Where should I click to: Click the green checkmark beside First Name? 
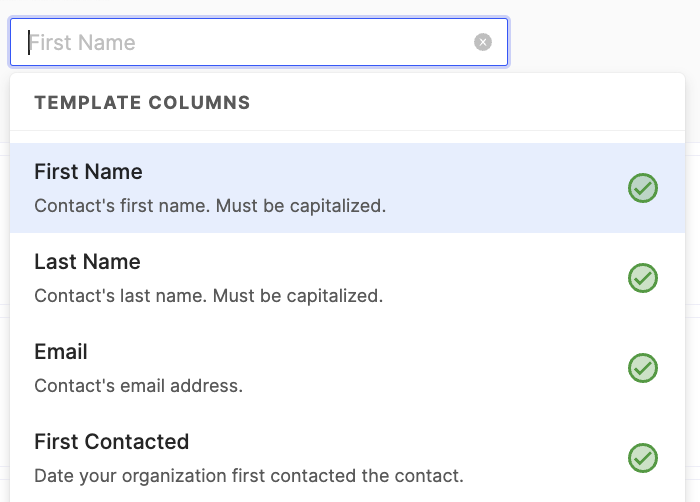point(643,188)
